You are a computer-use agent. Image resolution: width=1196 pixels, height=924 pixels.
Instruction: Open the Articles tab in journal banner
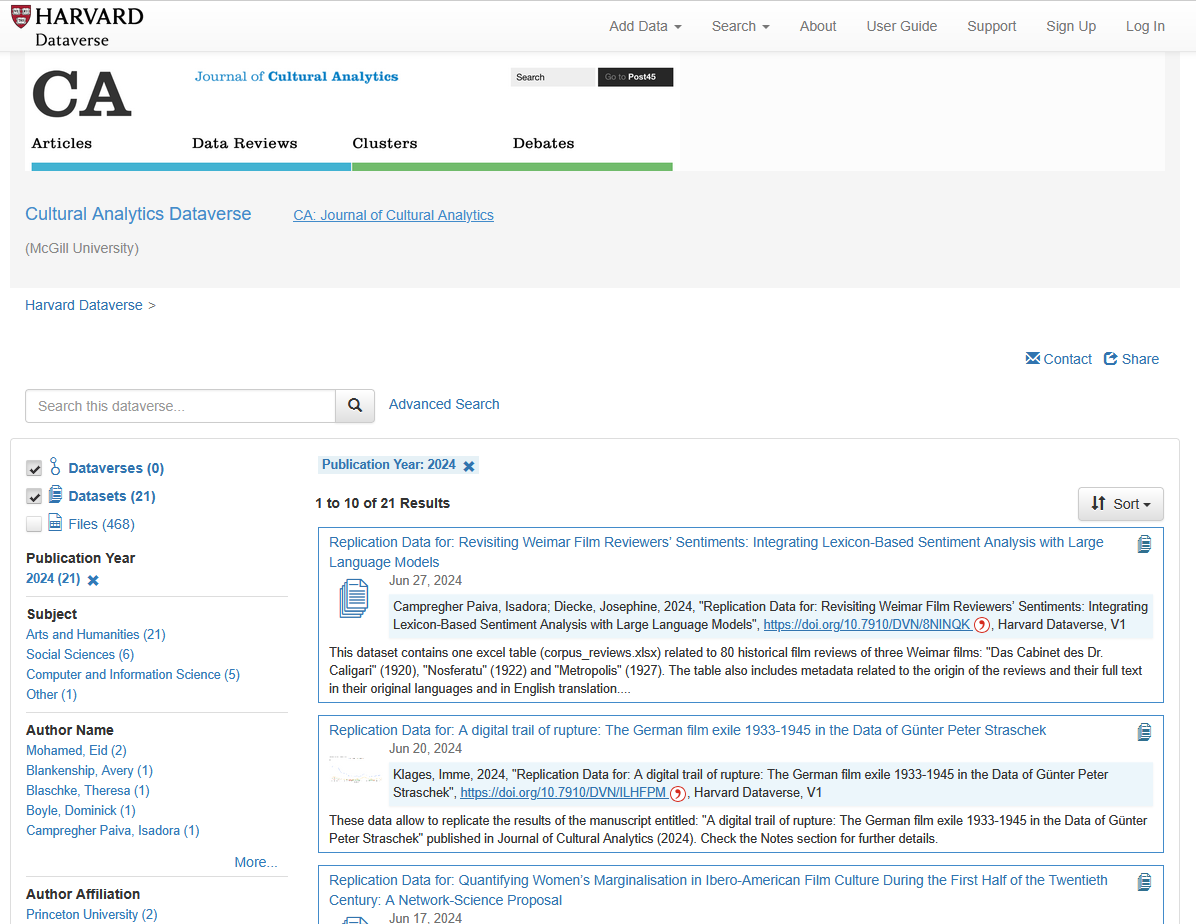coord(62,143)
